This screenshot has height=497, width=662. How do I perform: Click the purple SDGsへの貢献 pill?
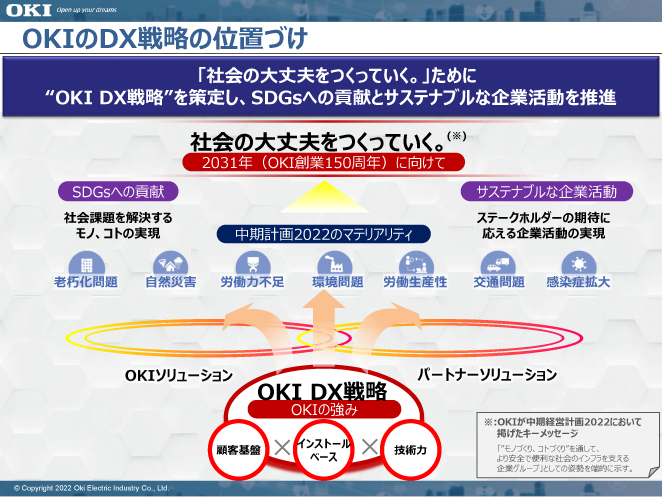118,192
